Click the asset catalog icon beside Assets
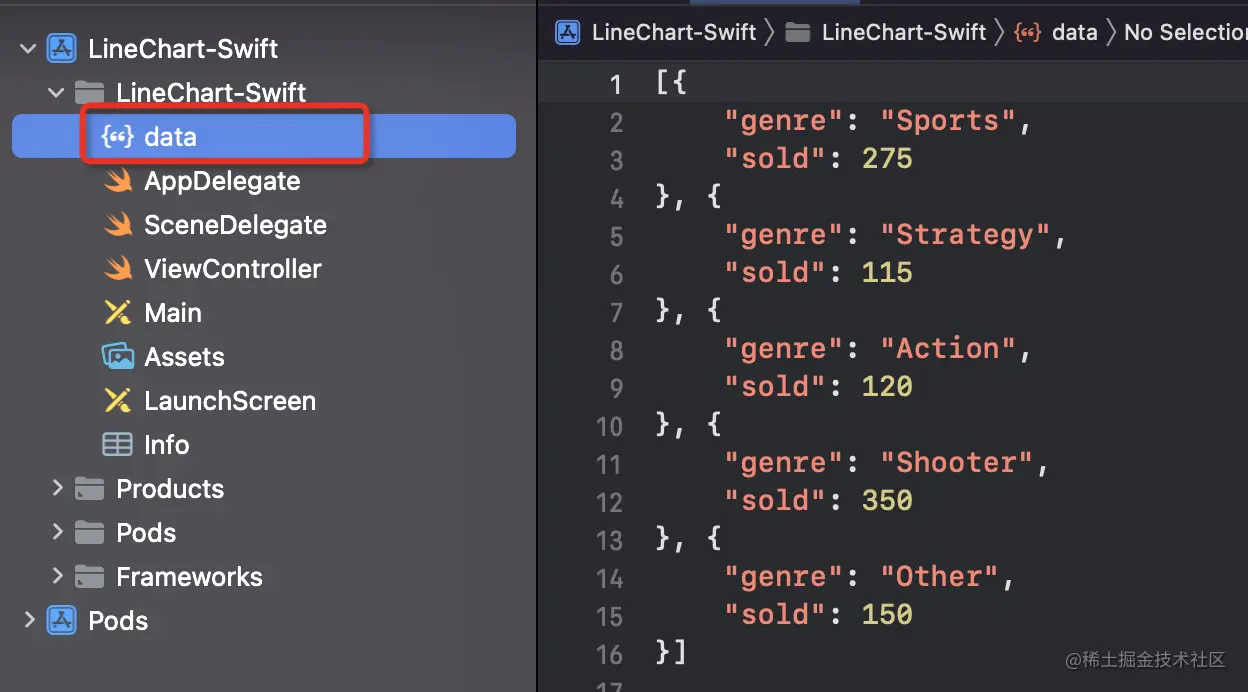This screenshot has height=692, width=1248. [118, 357]
